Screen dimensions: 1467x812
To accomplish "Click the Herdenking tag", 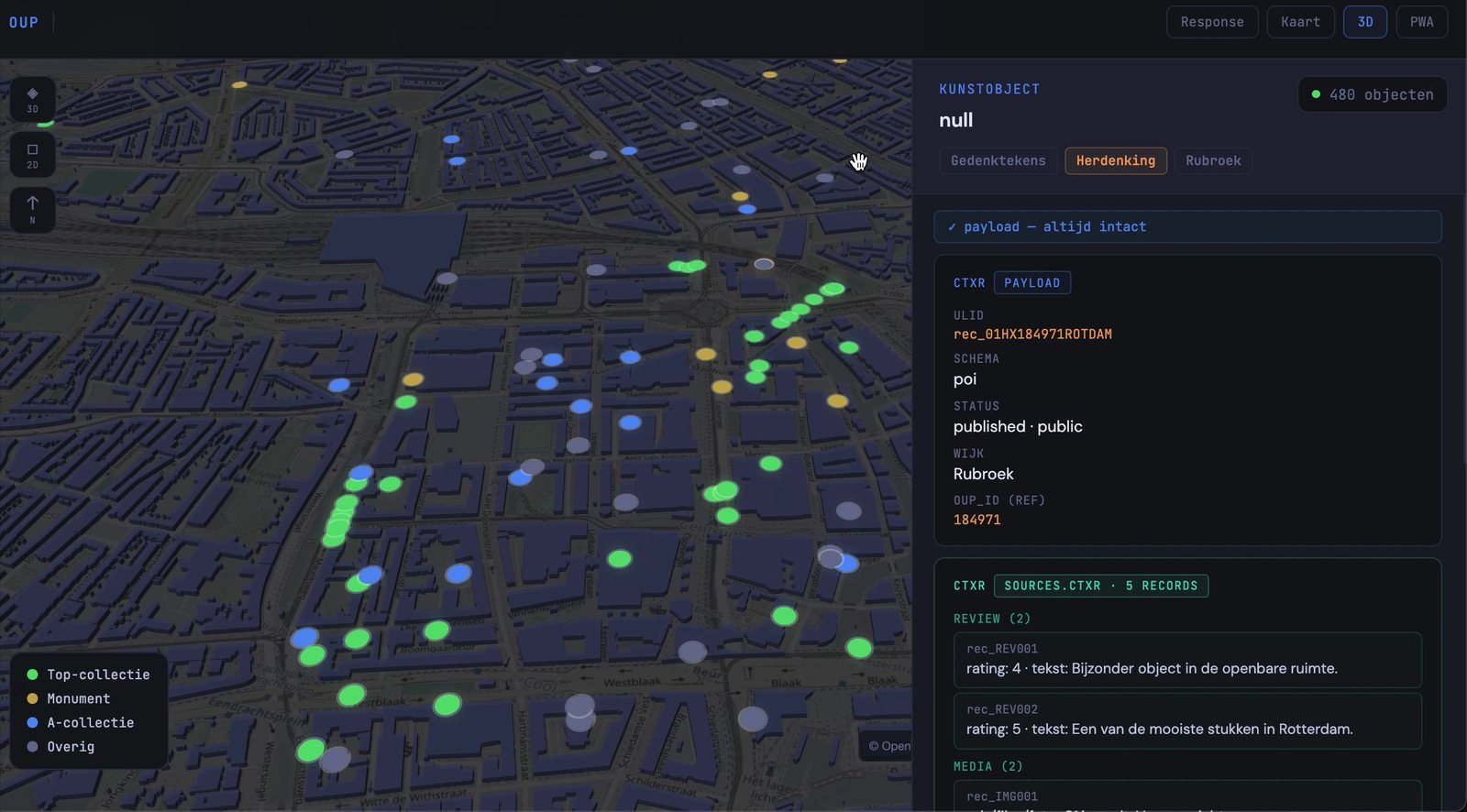I will click(x=1115, y=160).
